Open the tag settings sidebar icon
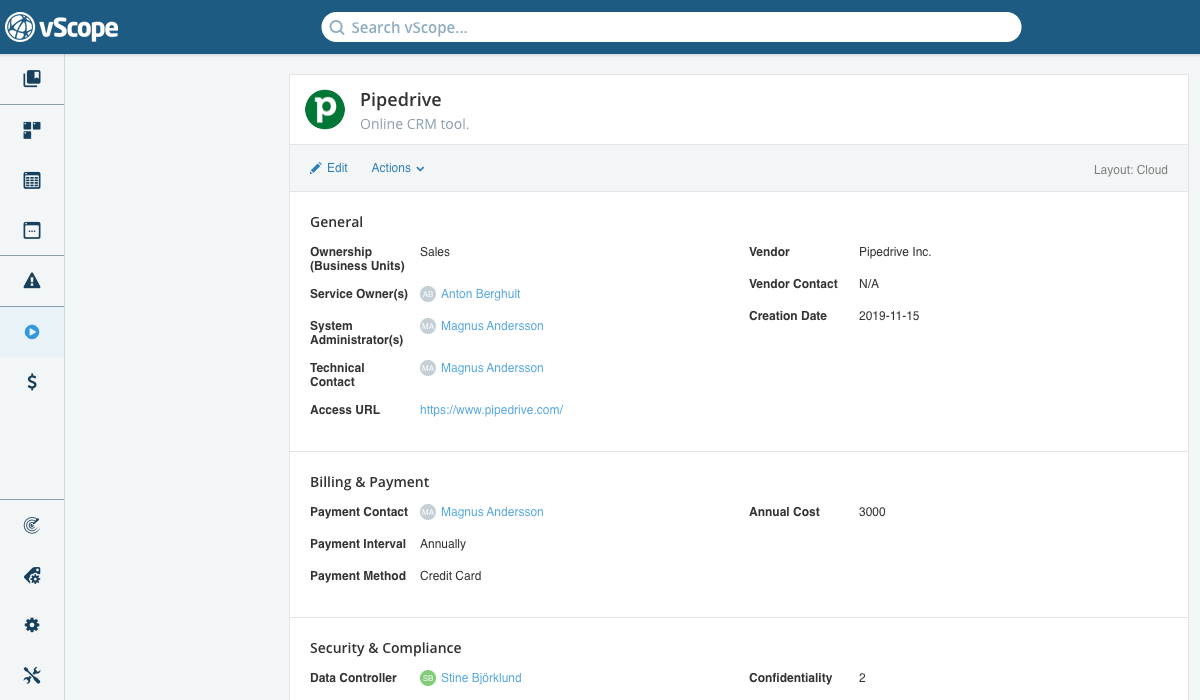Viewport: 1200px width, 700px height. pyautogui.click(x=32, y=576)
